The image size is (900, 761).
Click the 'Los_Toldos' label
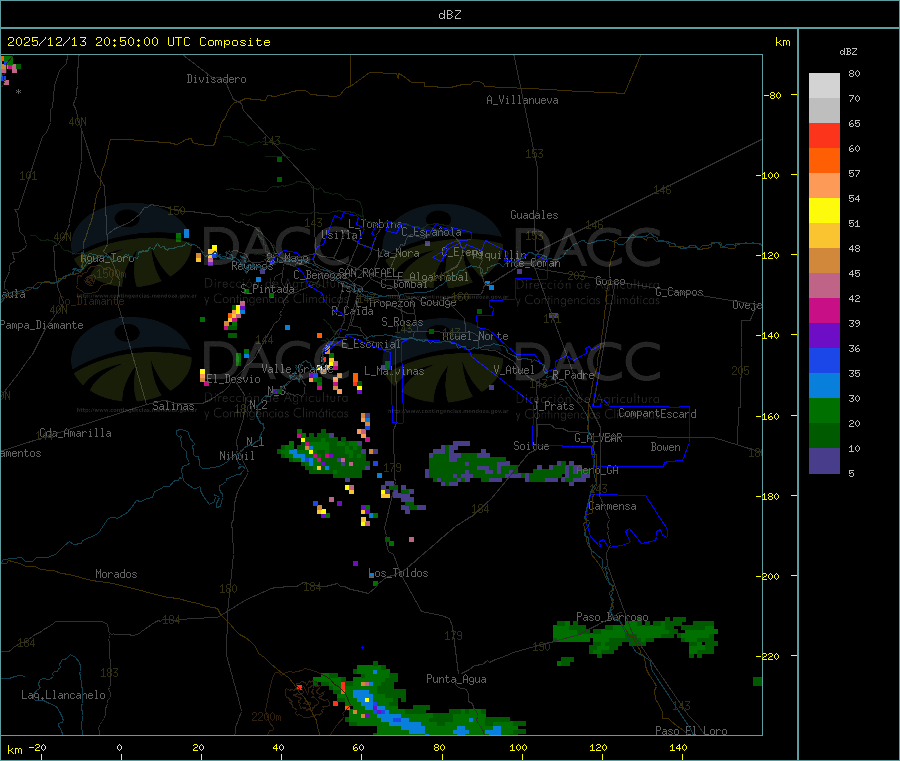(x=398, y=573)
